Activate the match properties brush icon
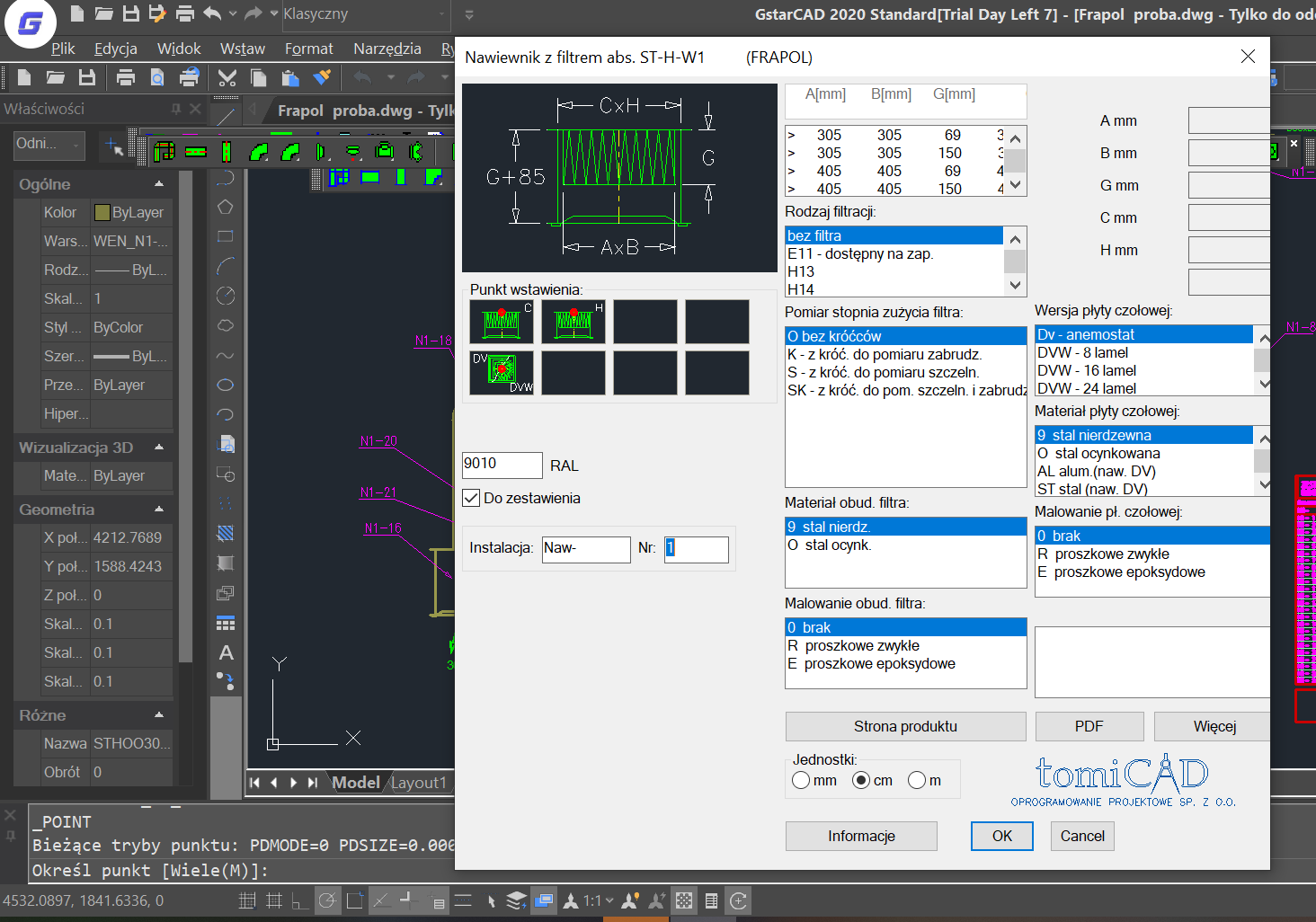The image size is (1316, 922). pyautogui.click(x=321, y=78)
